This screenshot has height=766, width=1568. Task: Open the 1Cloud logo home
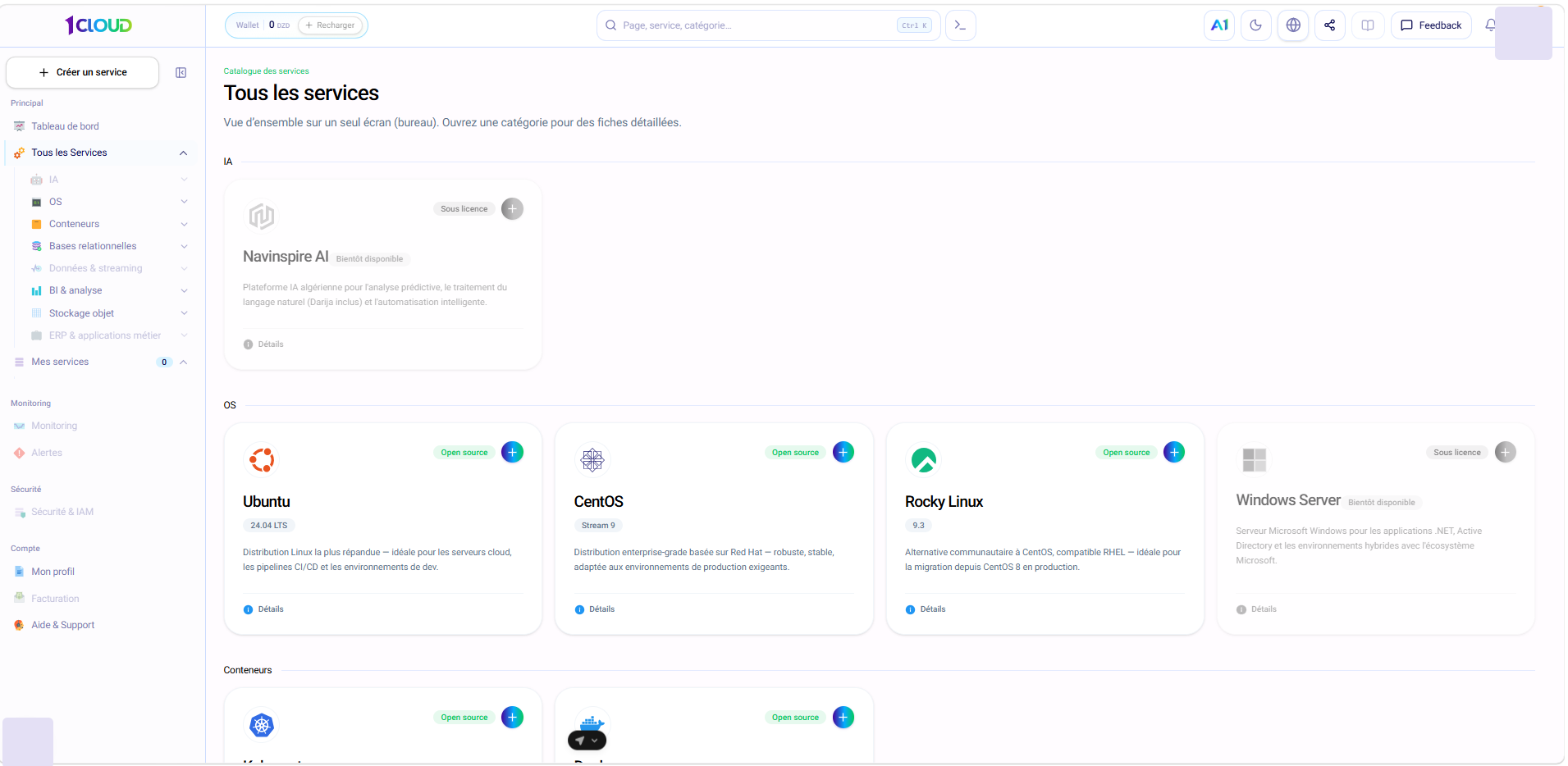98,25
